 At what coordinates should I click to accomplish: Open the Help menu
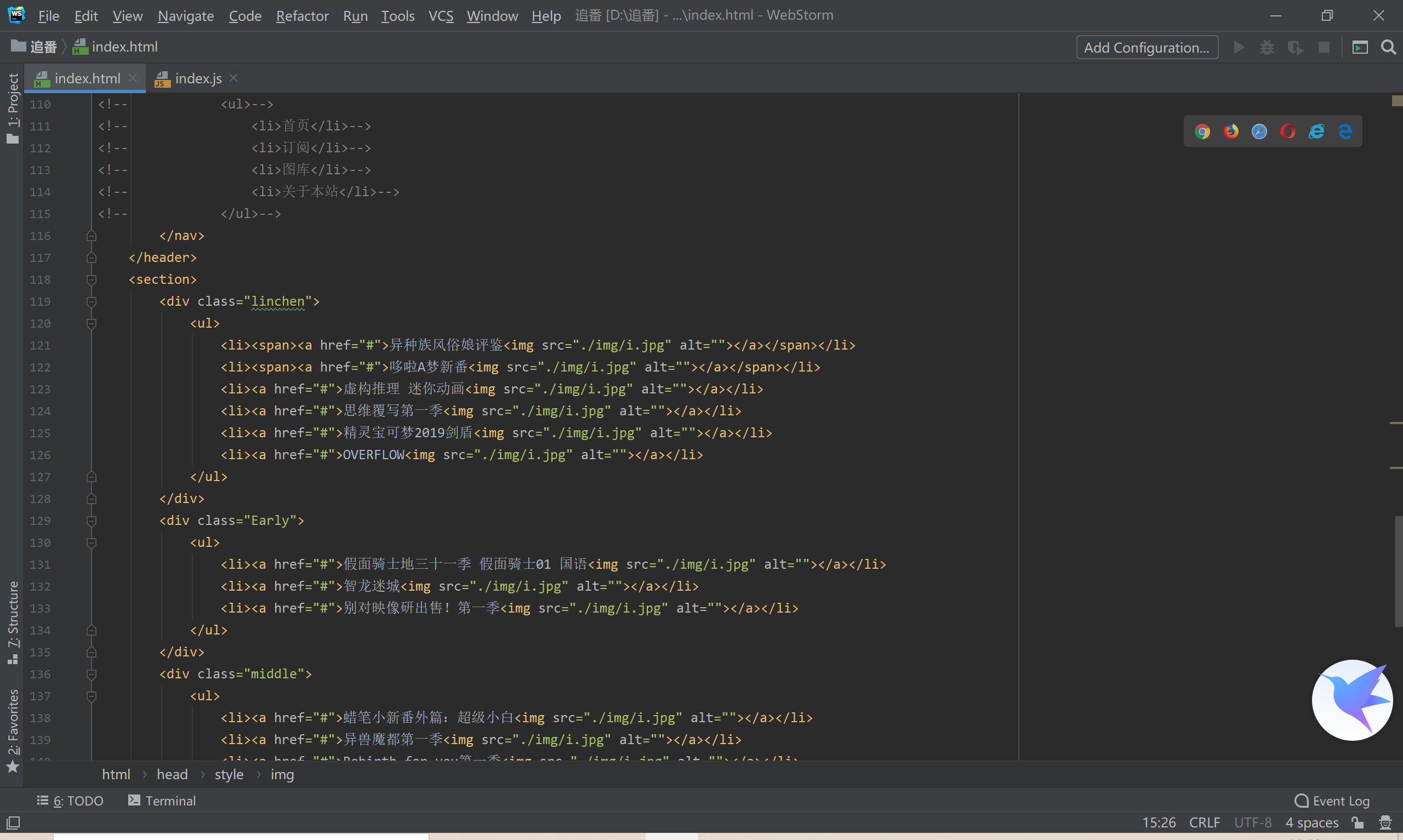tap(546, 16)
